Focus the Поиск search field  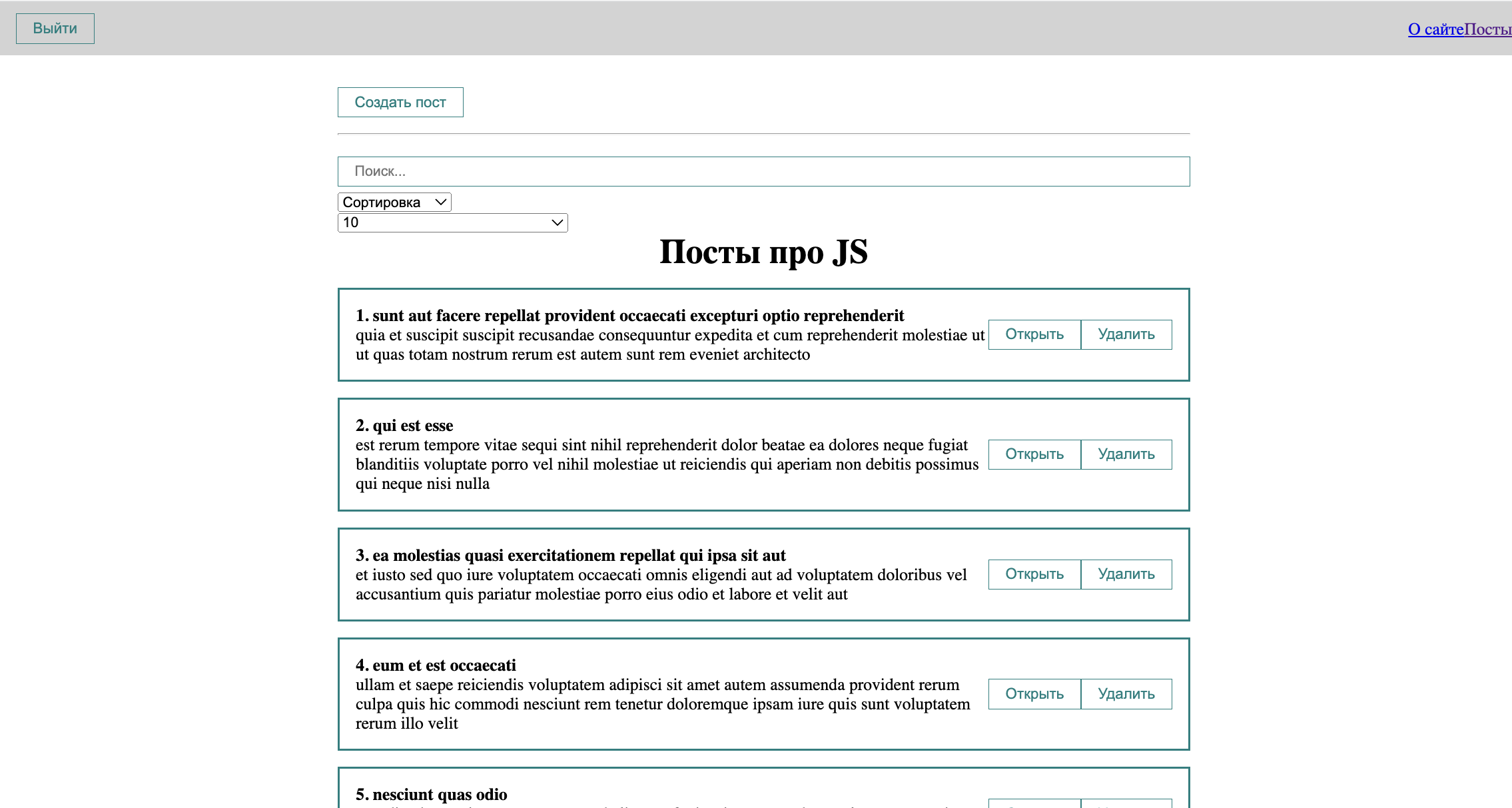[x=763, y=171]
